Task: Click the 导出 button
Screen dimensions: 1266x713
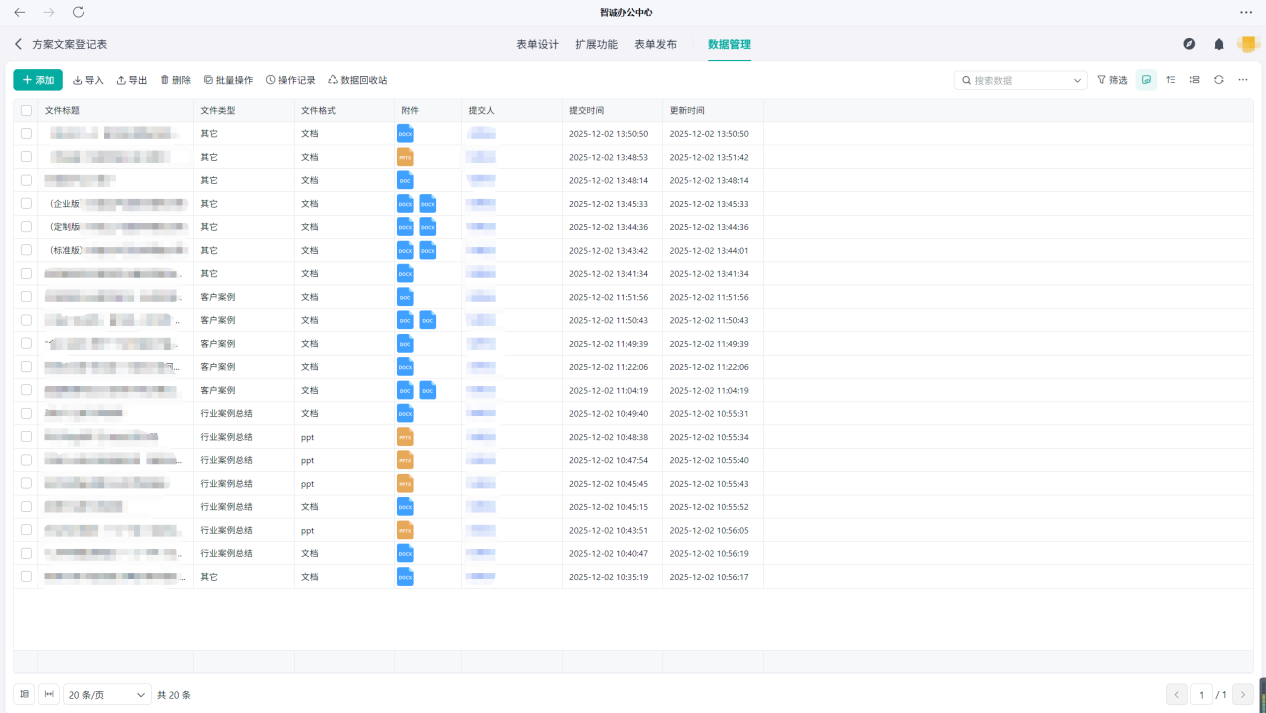Action: (132, 80)
